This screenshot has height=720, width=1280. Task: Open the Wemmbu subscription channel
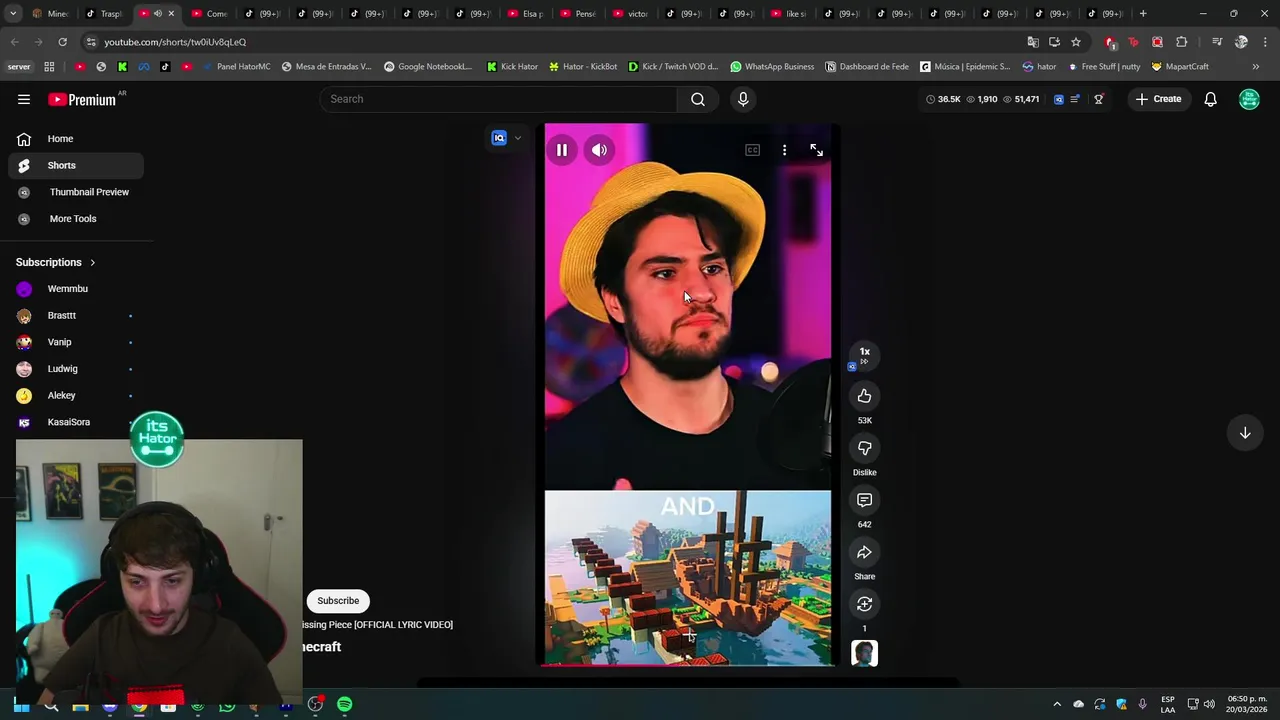pos(76,289)
